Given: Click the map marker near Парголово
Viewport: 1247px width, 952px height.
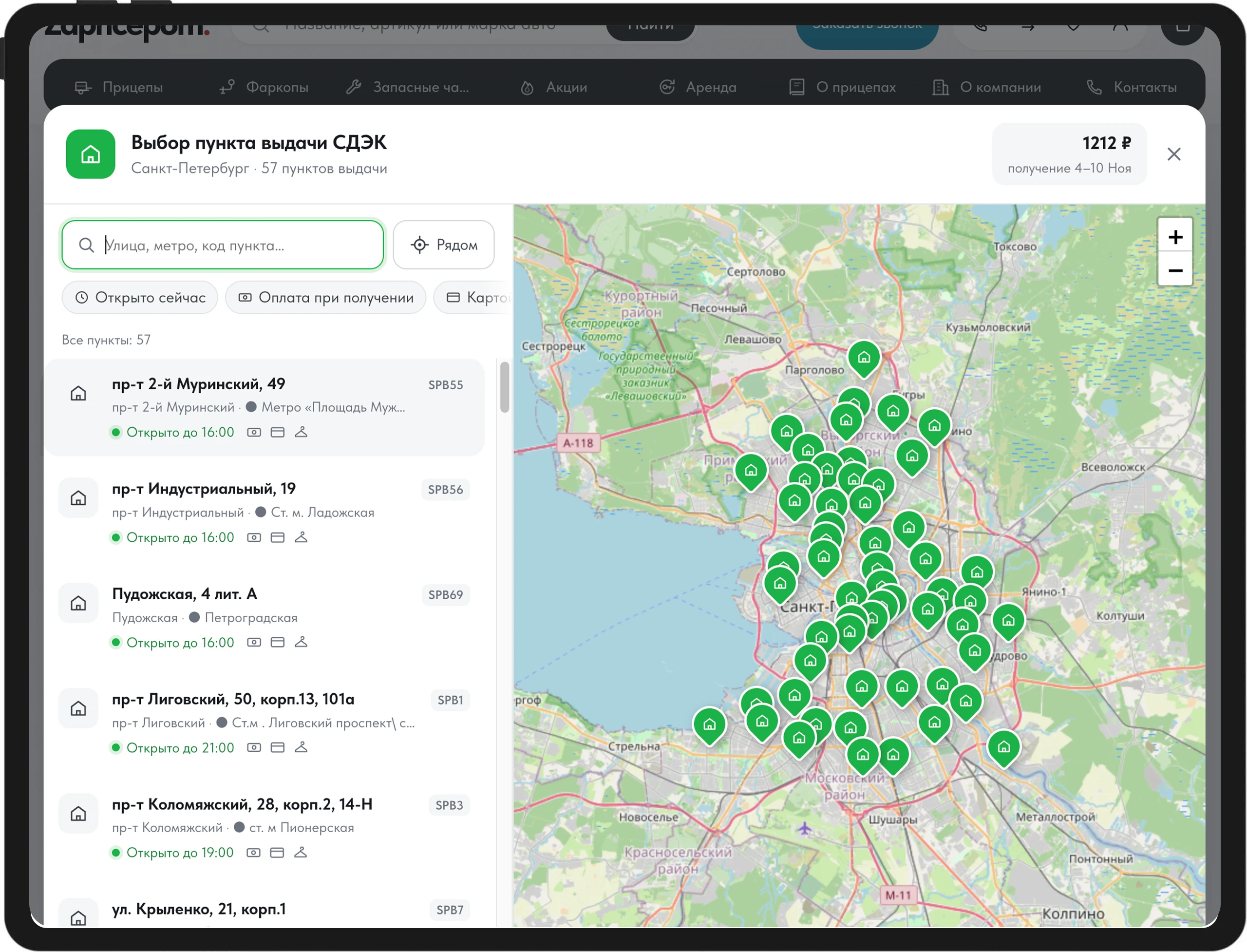Looking at the screenshot, I should tap(864, 359).
